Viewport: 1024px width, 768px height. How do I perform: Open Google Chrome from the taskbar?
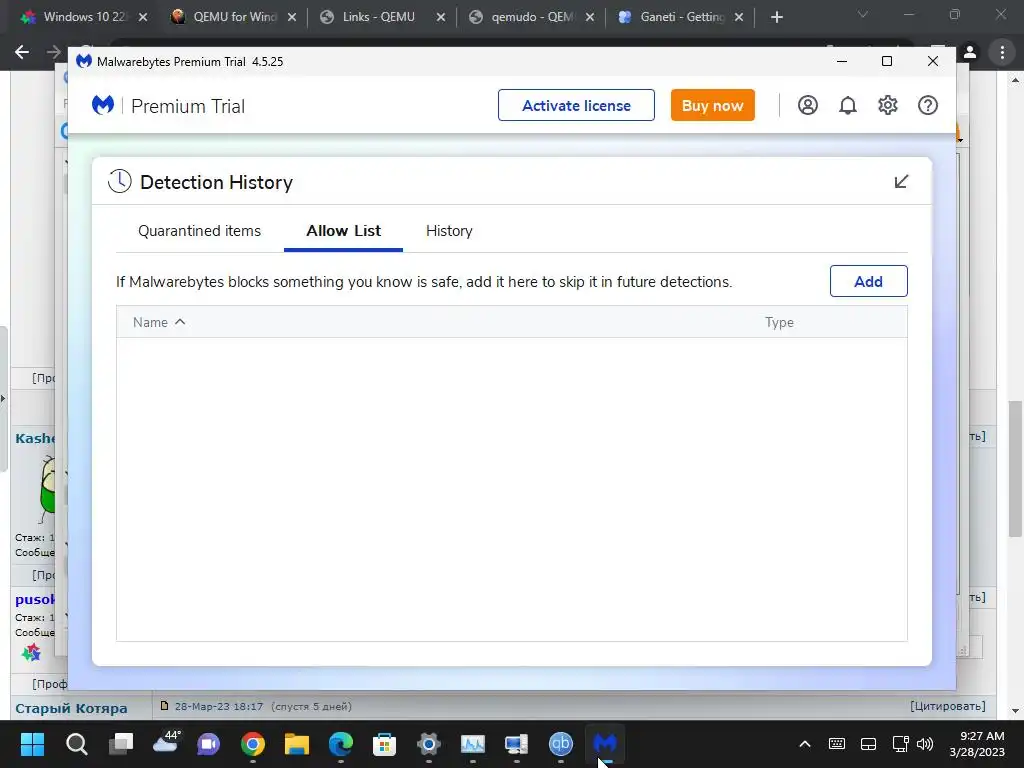[253, 744]
